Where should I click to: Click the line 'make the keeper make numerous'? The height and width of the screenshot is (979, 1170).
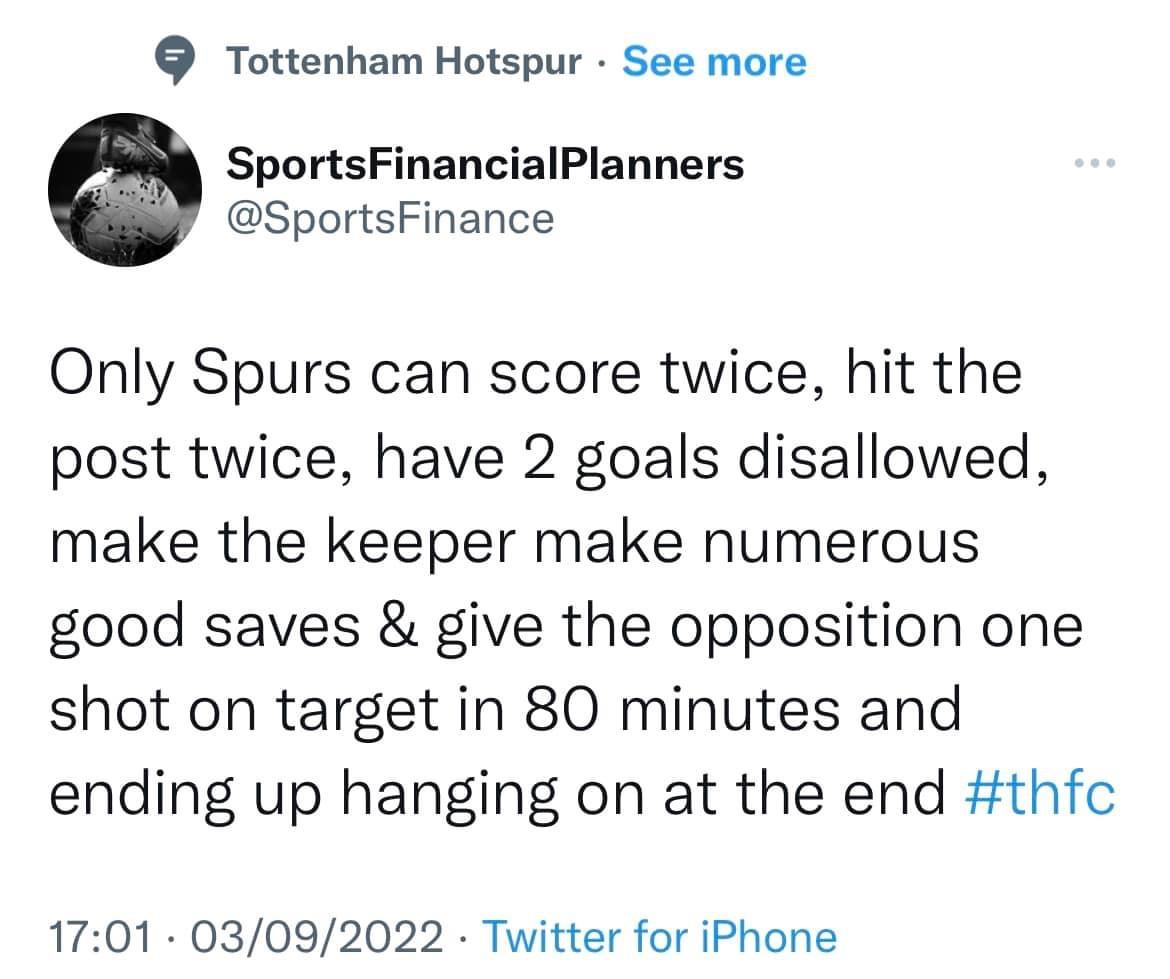click(515, 542)
